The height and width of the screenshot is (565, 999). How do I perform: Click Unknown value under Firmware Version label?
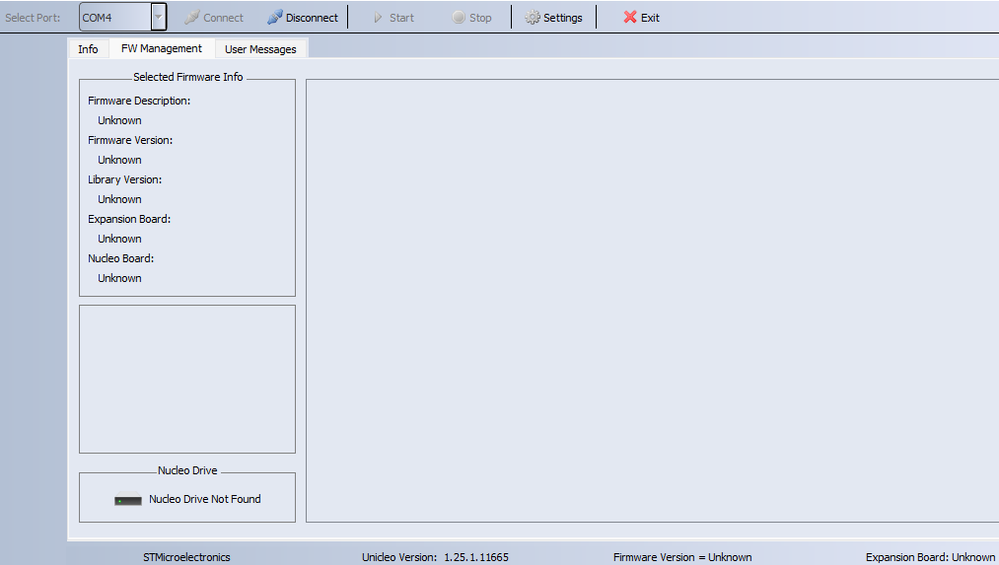[120, 160]
